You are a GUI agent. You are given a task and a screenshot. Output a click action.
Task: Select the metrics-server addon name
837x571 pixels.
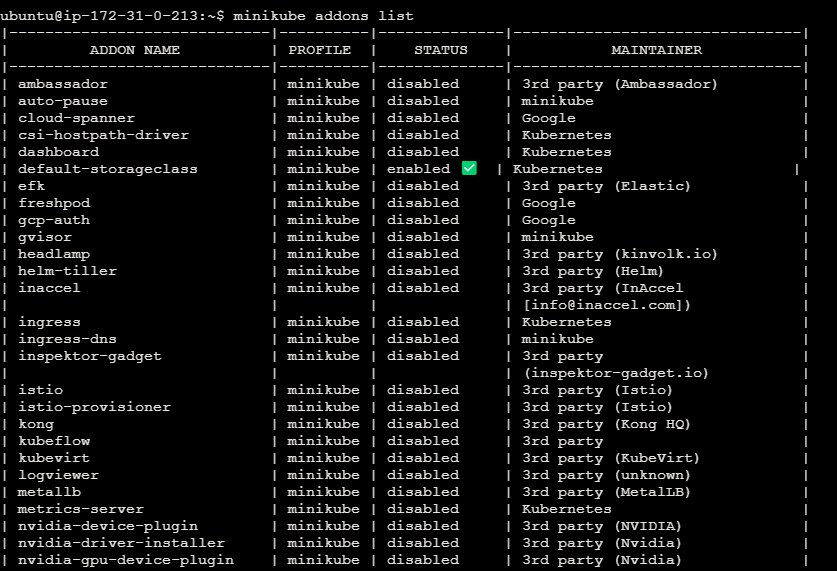(x=81, y=509)
